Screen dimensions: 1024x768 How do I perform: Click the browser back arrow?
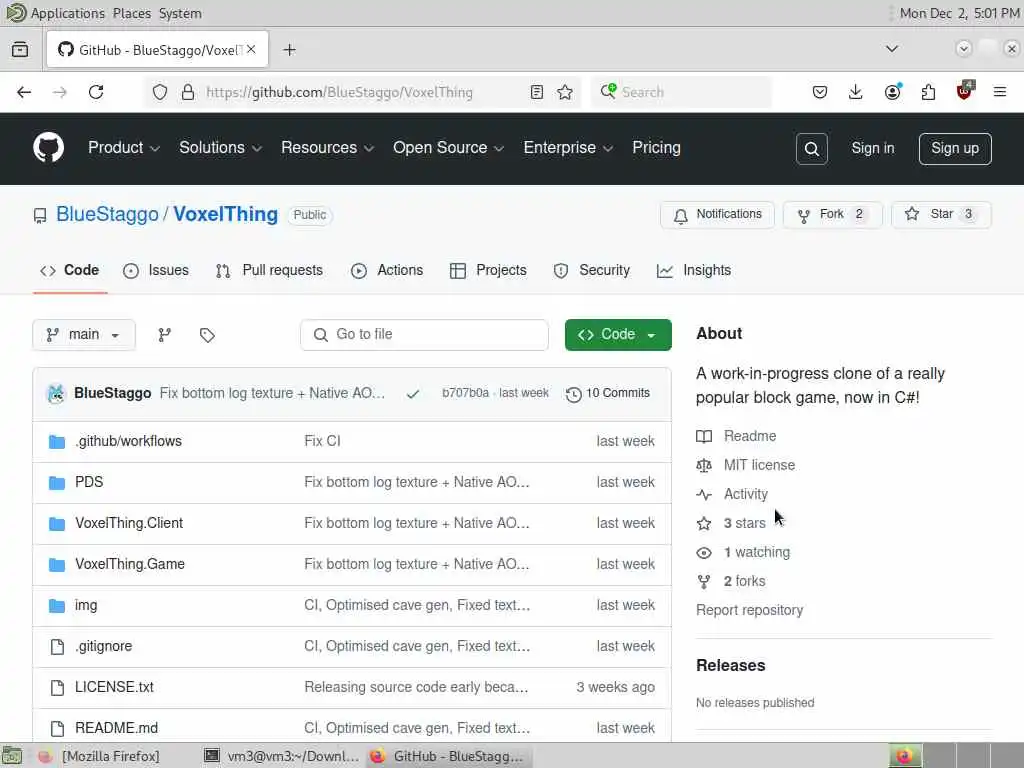point(24,92)
